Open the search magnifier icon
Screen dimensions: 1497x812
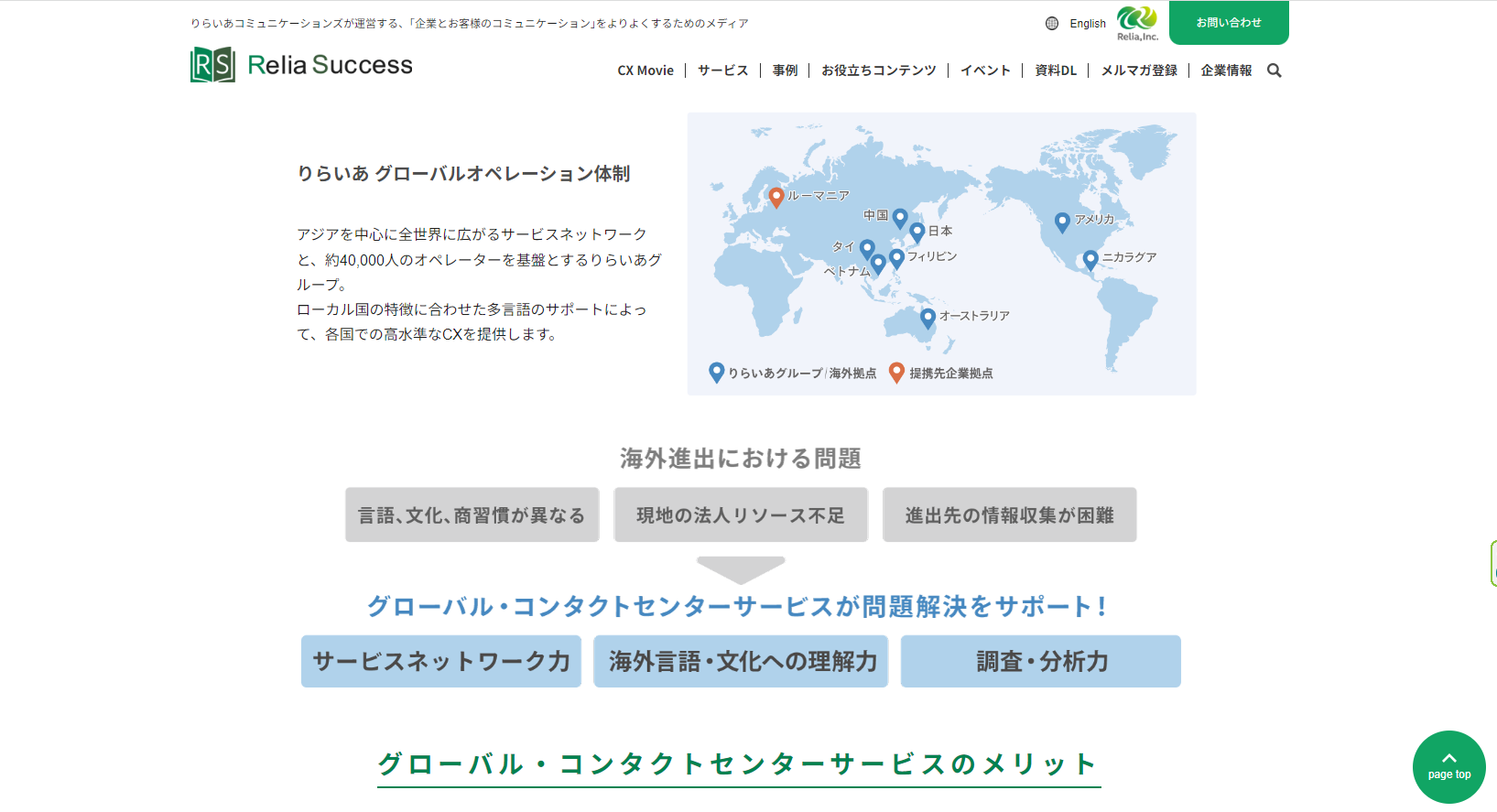1274,70
